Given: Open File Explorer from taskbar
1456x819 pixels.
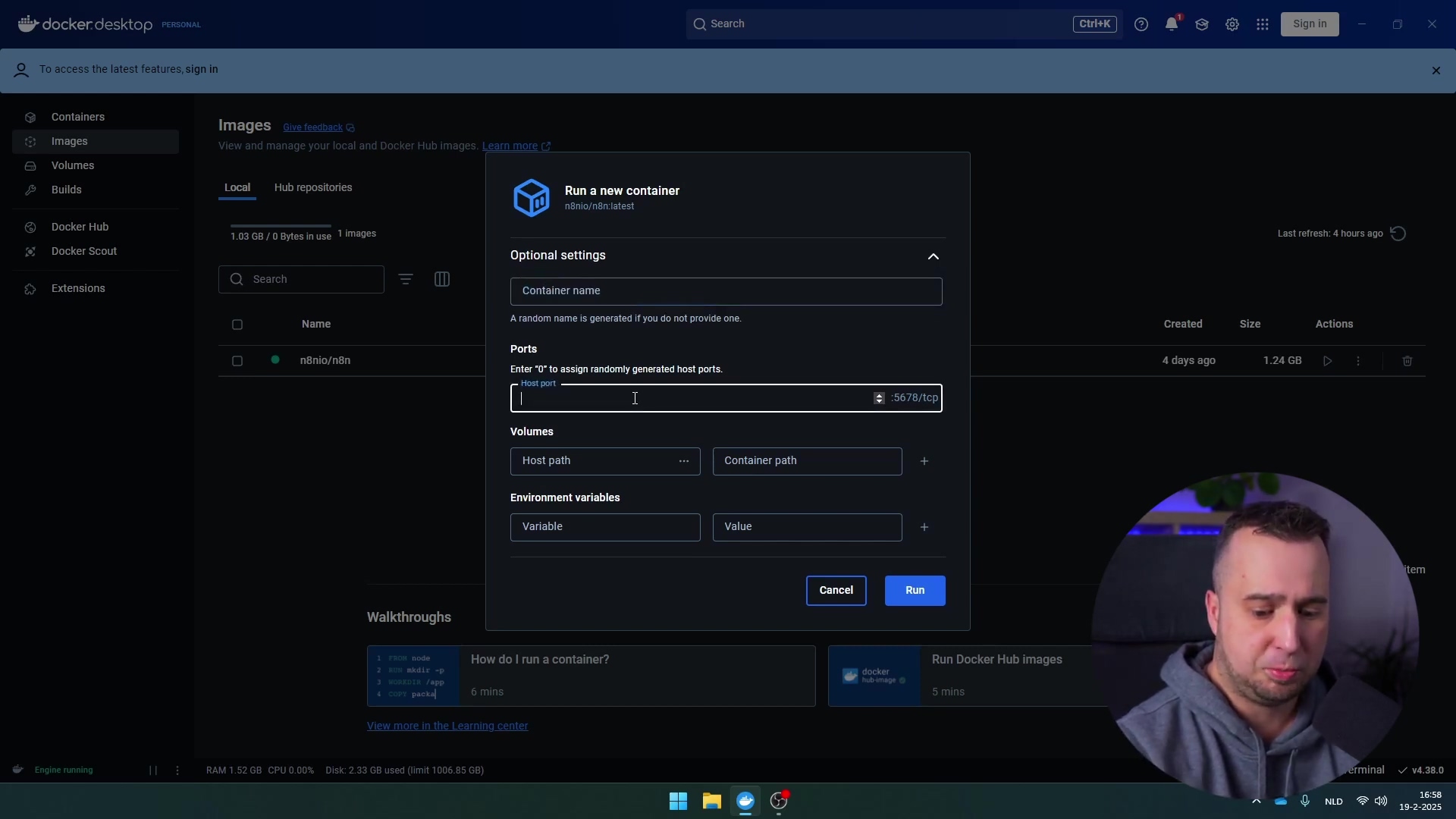Looking at the screenshot, I should (x=711, y=802).
